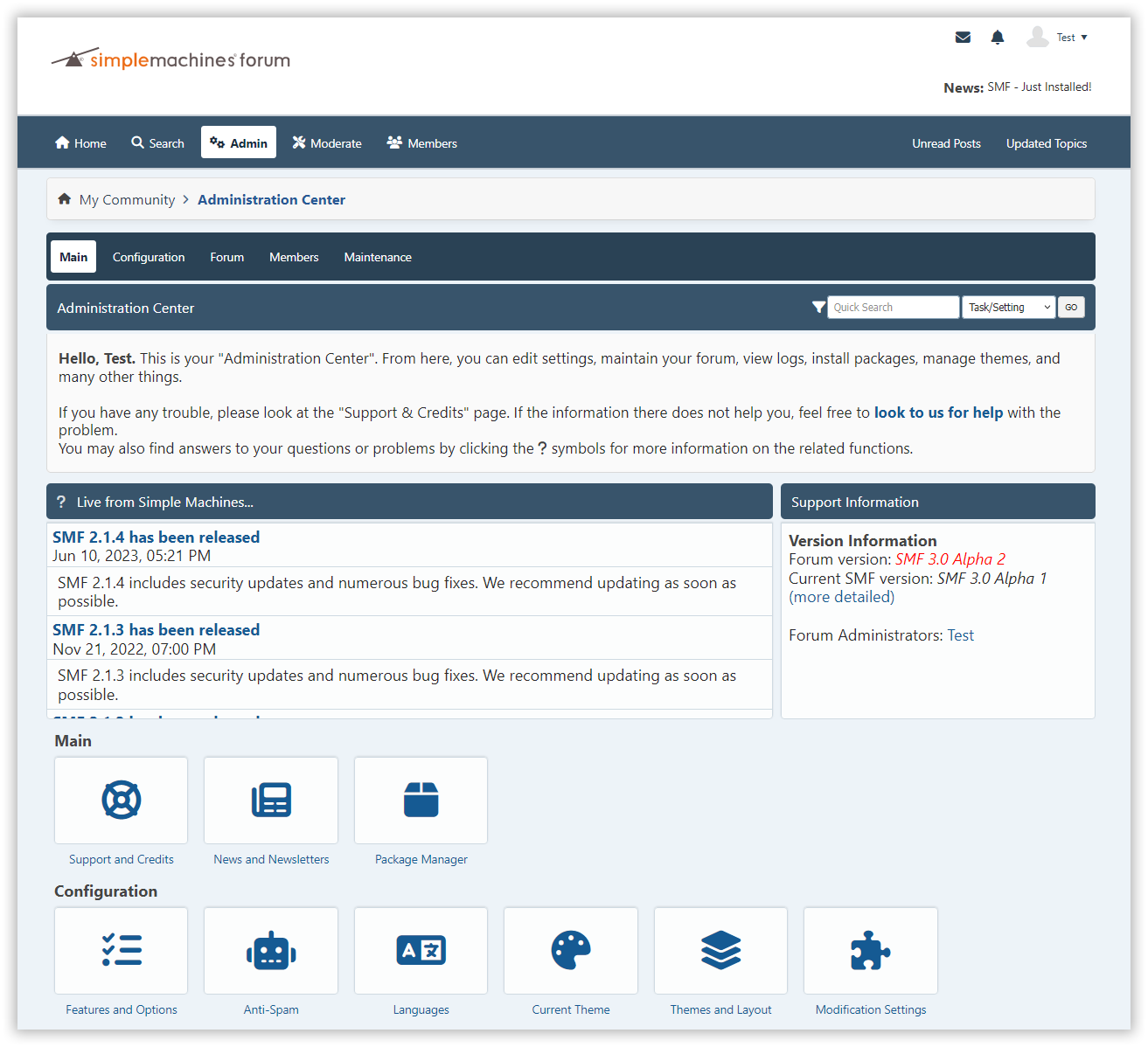The height and width of the screenshot is (1047, 1148).
Task: Open the Current Theme palette icon
Action: tap(571, 950)
